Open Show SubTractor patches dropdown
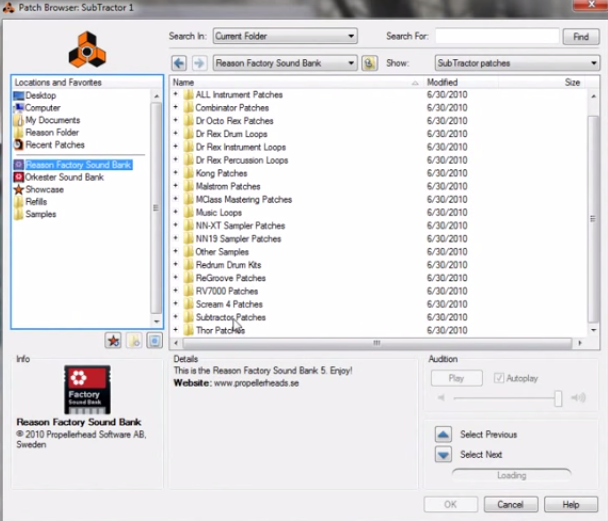The image size is (608, 521). [517, 63]
